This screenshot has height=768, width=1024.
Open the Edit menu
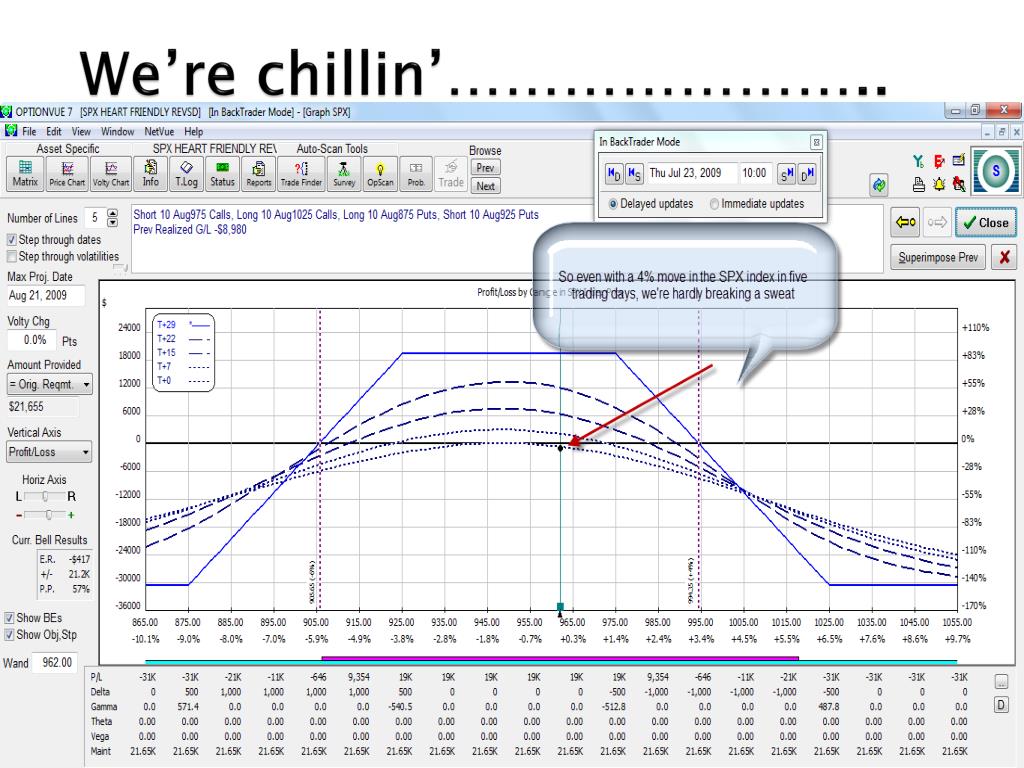54,131
